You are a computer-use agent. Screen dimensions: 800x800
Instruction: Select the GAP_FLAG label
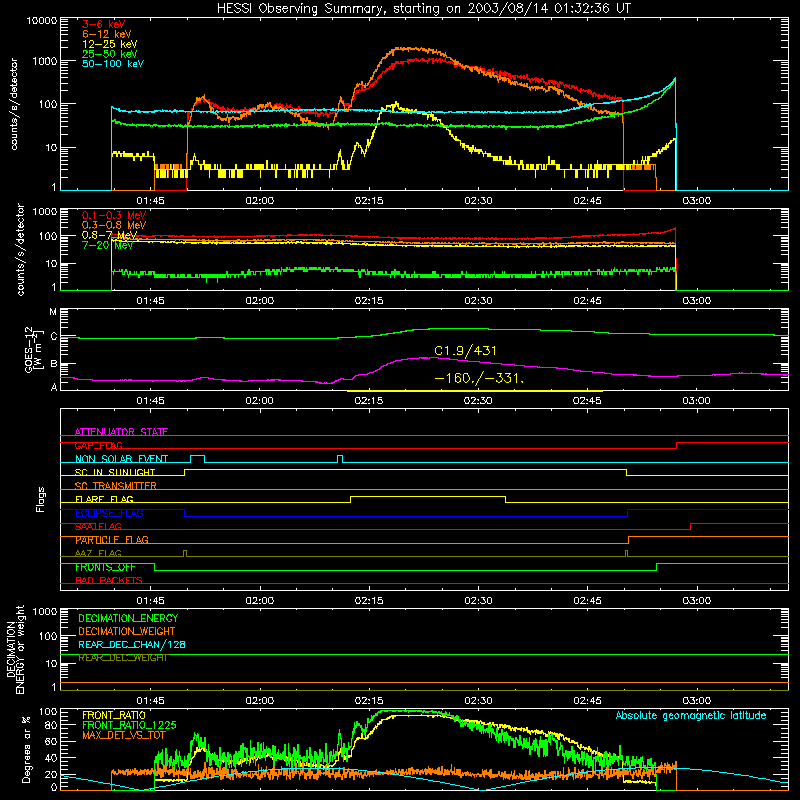pyautogui.click(x=99, y=445)
